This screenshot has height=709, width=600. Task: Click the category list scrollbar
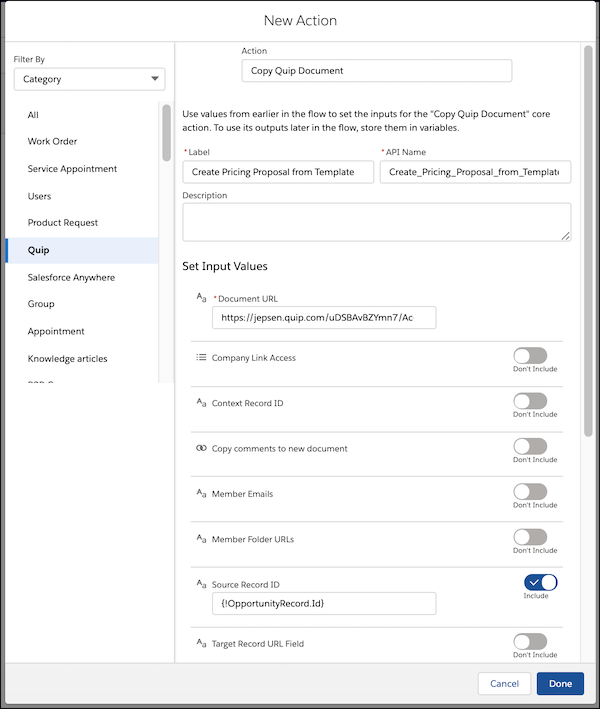(166, 133)
